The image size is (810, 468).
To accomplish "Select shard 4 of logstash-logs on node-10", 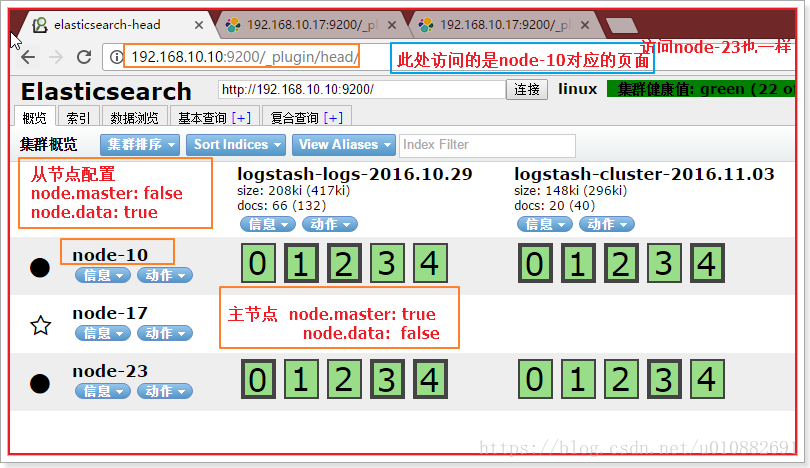I will coord(430,263).
